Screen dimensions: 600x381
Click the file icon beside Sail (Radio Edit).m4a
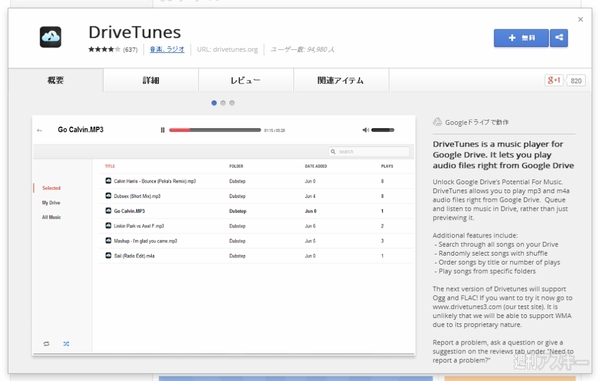108,255
